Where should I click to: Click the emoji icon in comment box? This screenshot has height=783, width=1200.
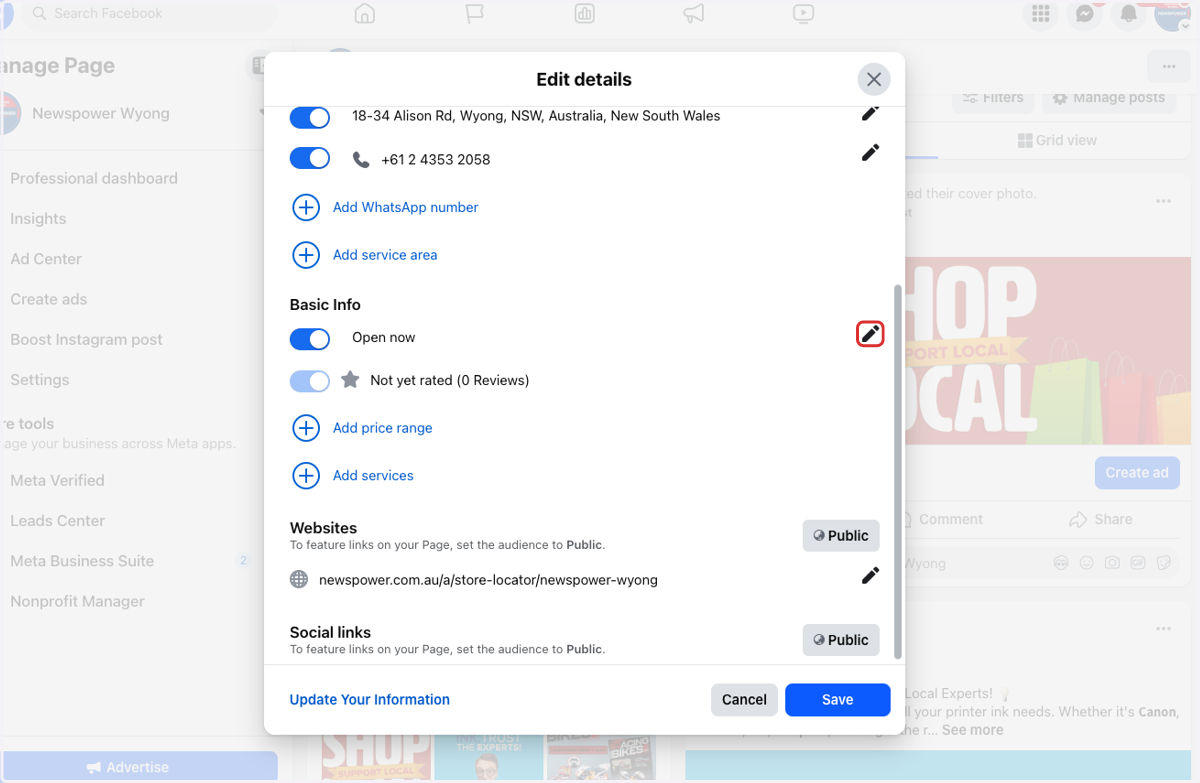tap(1086, 564)
